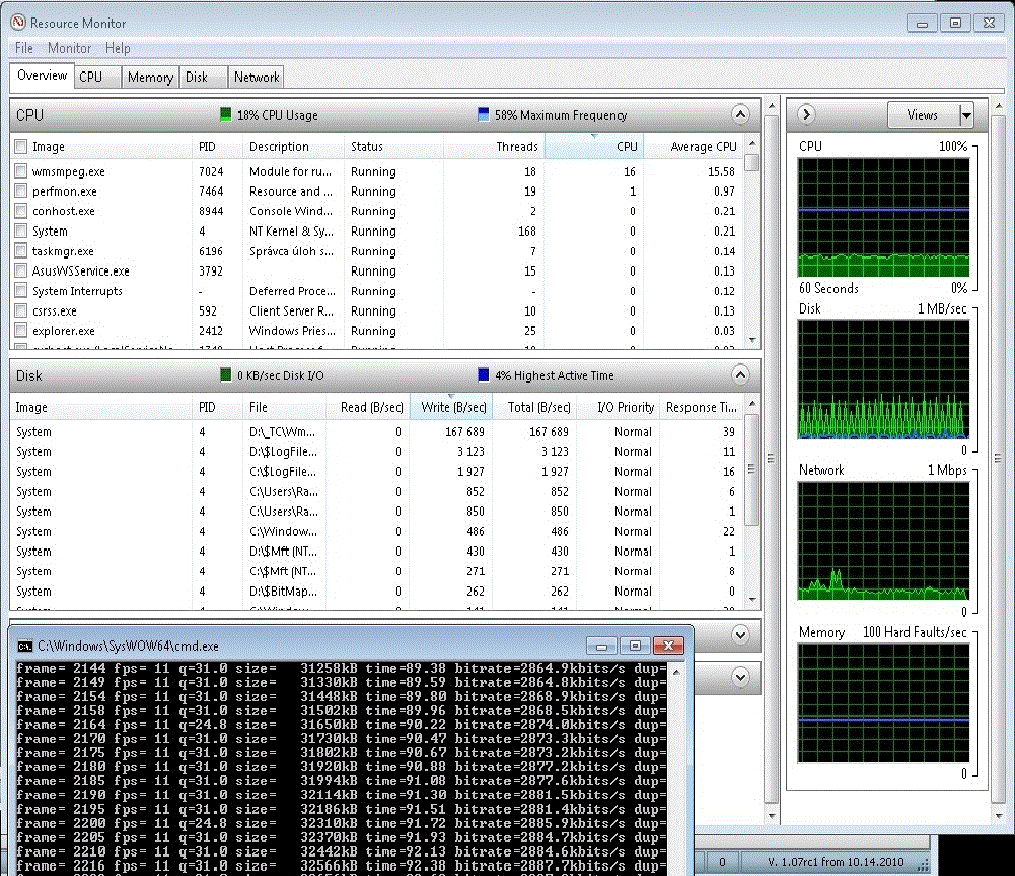Select the wmsmpeg.exe process name
Screen dimensions: 1015x876
coord(68,172)
